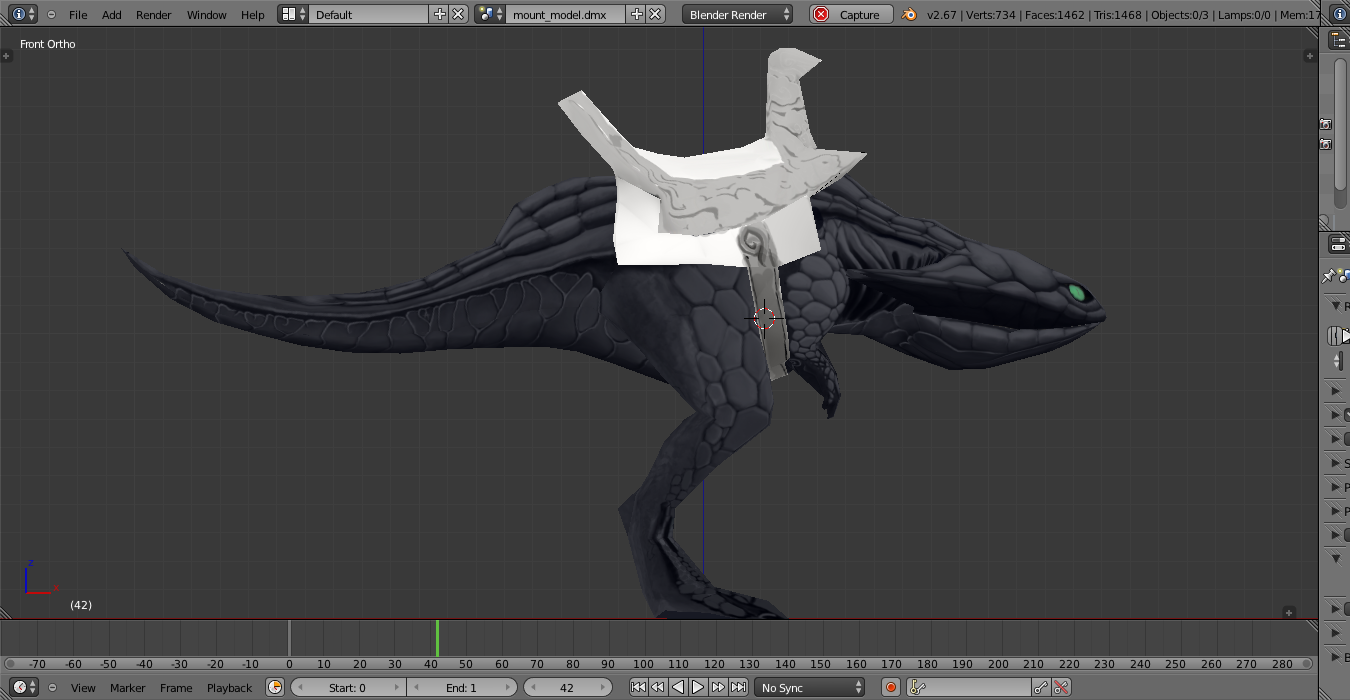The image size is (1350, 700).
Task: Open the Render menu
Action: tap(154, 14)
